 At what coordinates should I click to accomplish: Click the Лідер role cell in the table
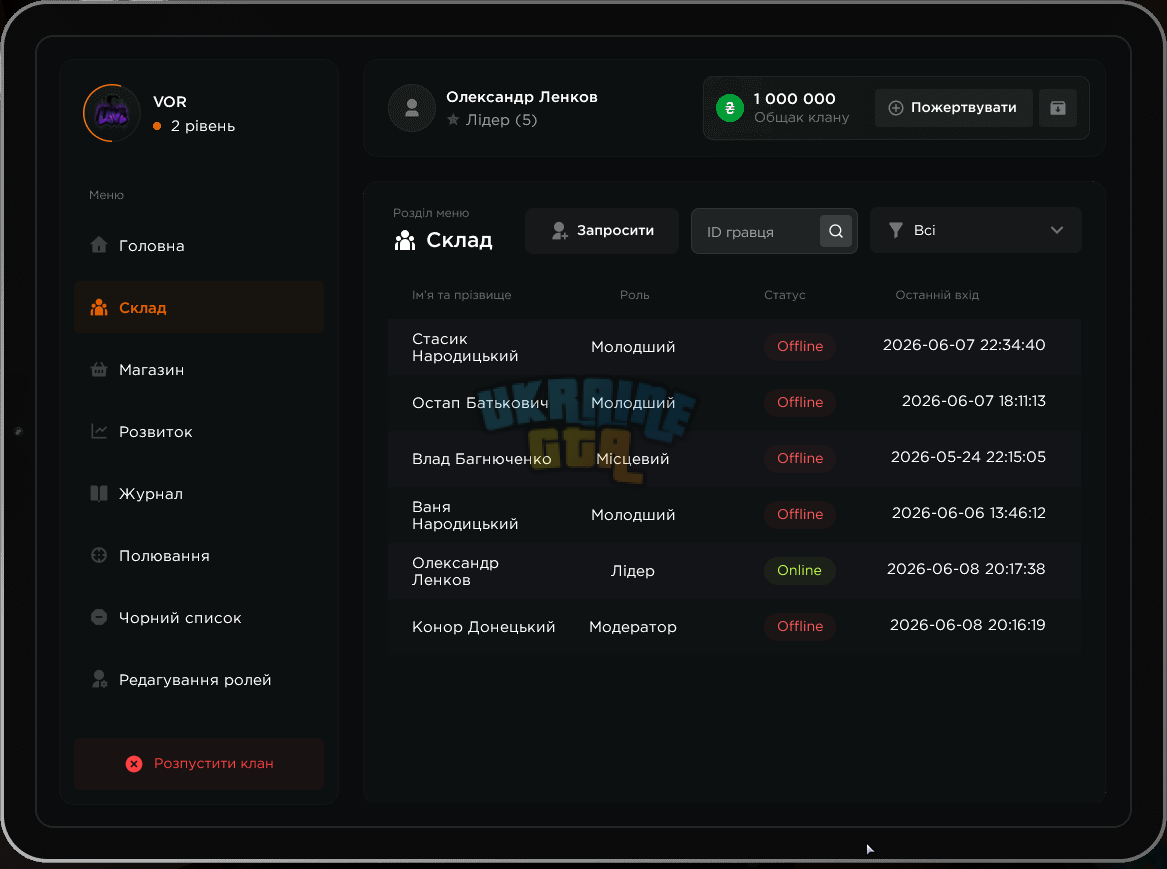[633, 571]
